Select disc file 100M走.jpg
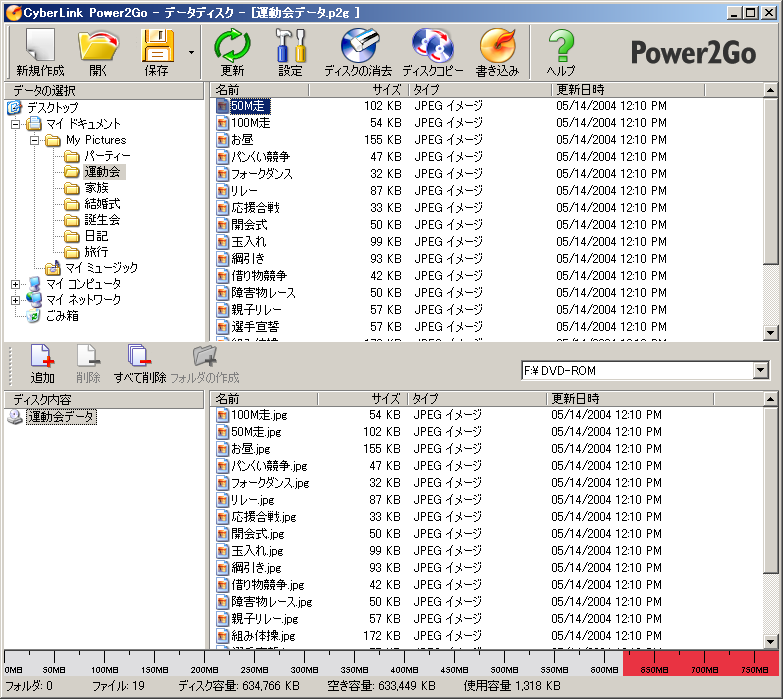783x699 pixels. pyautogui.click(x=259, y=415)
